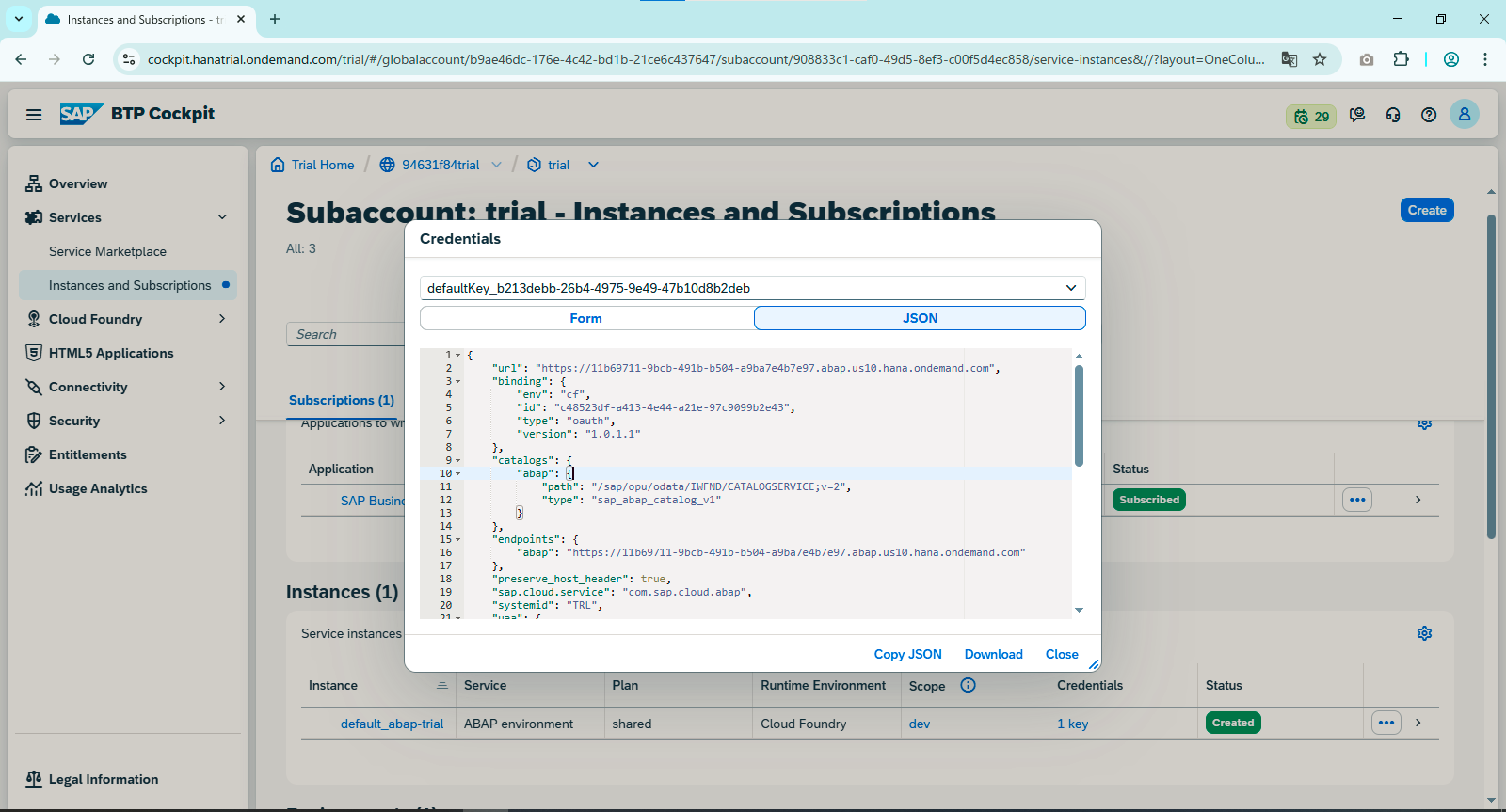Image resolution: width=1506 pixels, height=812 pixels.
Task: Open Chrome three-dot menu
Action: (x=1485, y=59)
